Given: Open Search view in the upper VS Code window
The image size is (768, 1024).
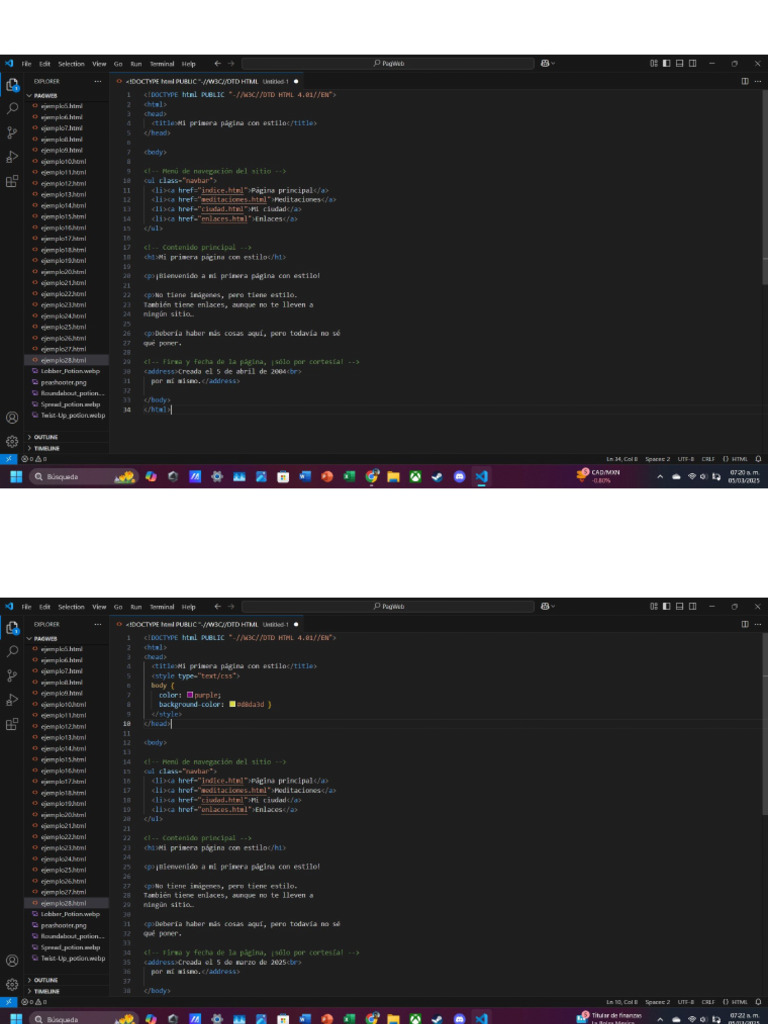Looking at the screenshot, I should 12,108.
